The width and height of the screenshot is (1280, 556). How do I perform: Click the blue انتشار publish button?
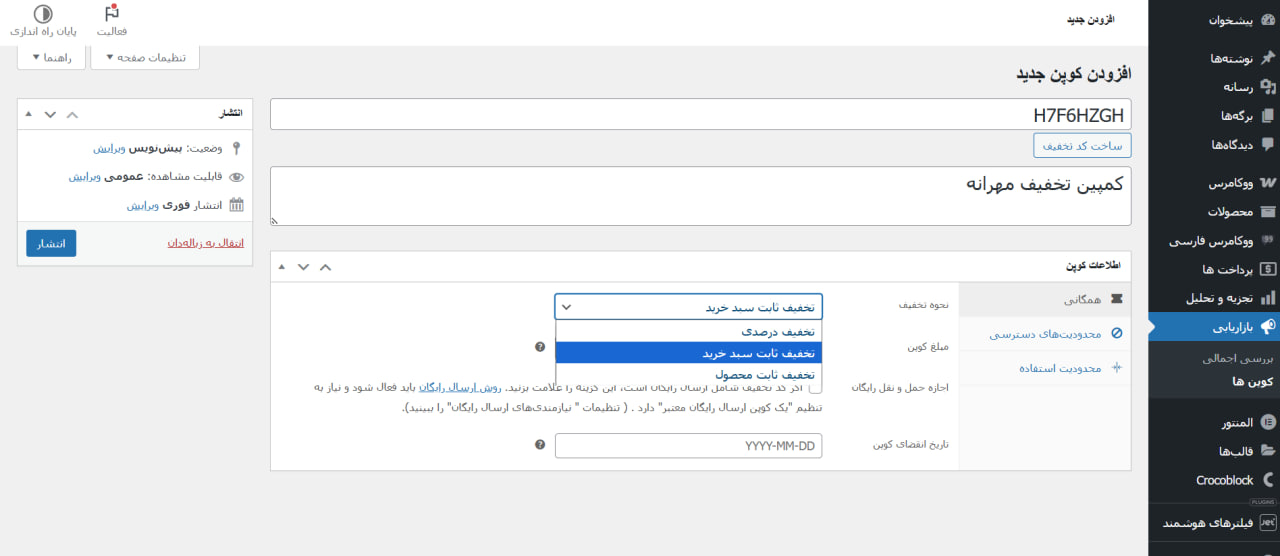(x=51, y=244)
